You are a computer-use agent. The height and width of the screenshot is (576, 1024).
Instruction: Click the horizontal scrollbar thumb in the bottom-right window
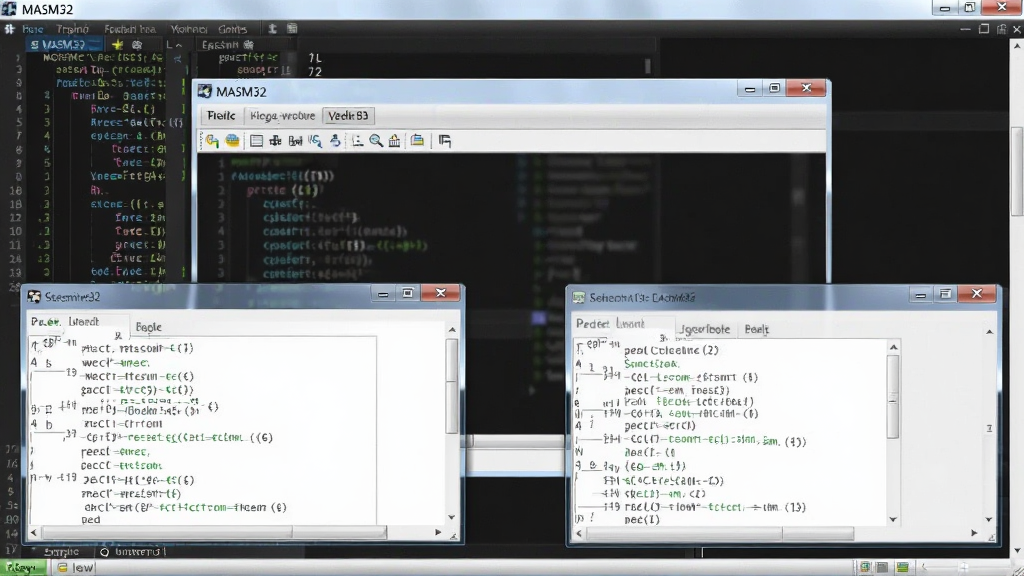click(x=720, y=534)
